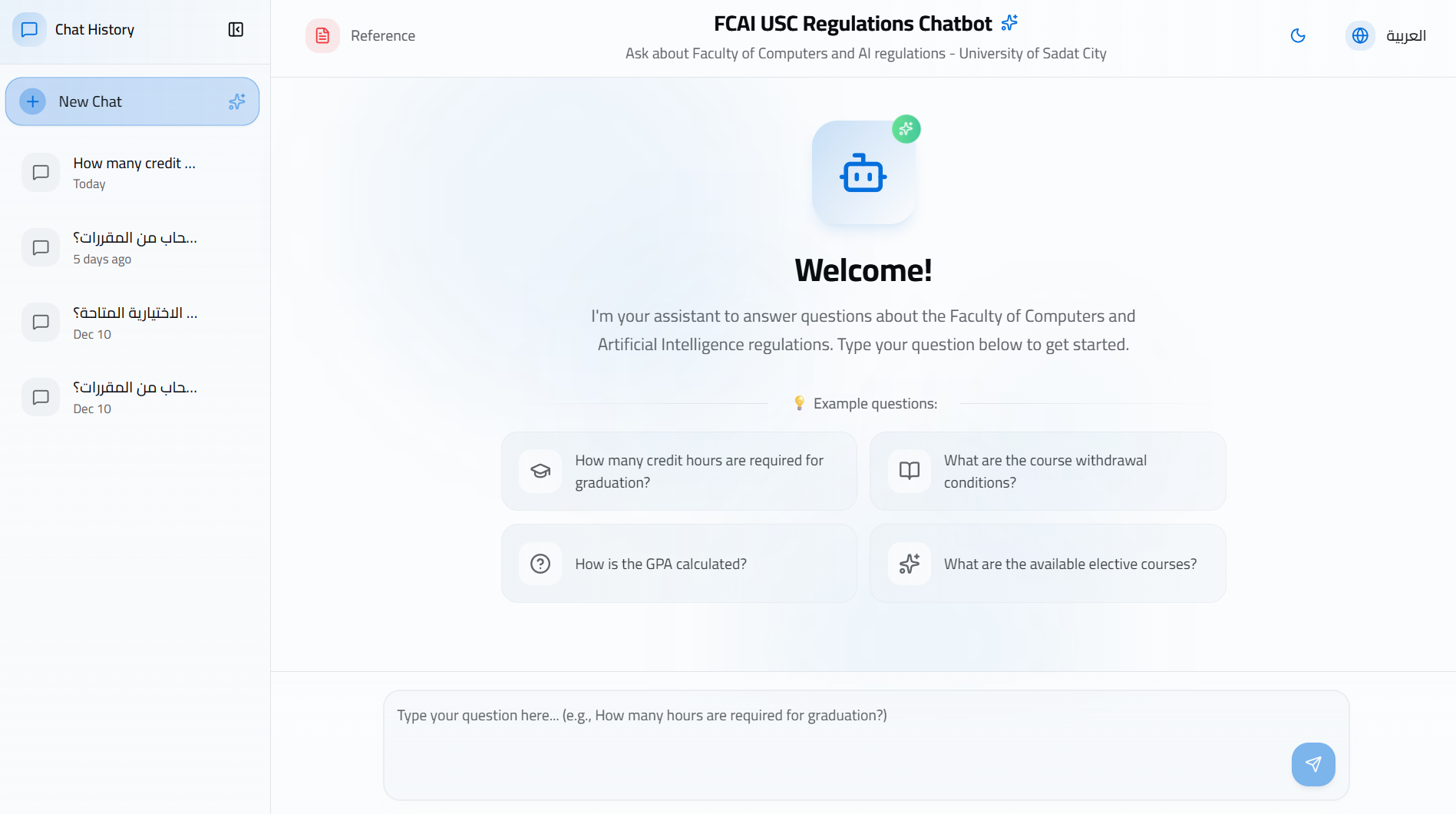This screenshot has height=814, width=1456.
Task: Click the question mark icon on the GPA card
Action: click(540, 563)
